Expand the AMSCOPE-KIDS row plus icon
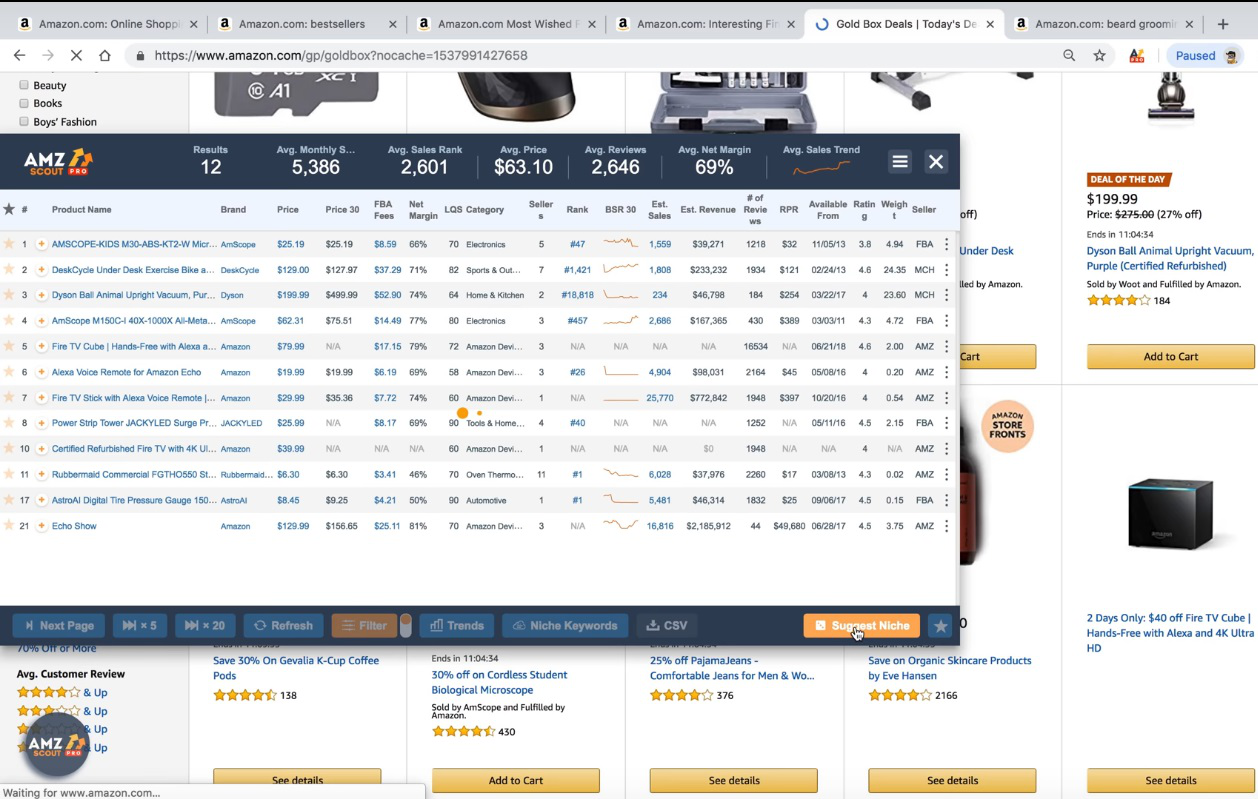The image size is (1258, 799). click(41, 244)
